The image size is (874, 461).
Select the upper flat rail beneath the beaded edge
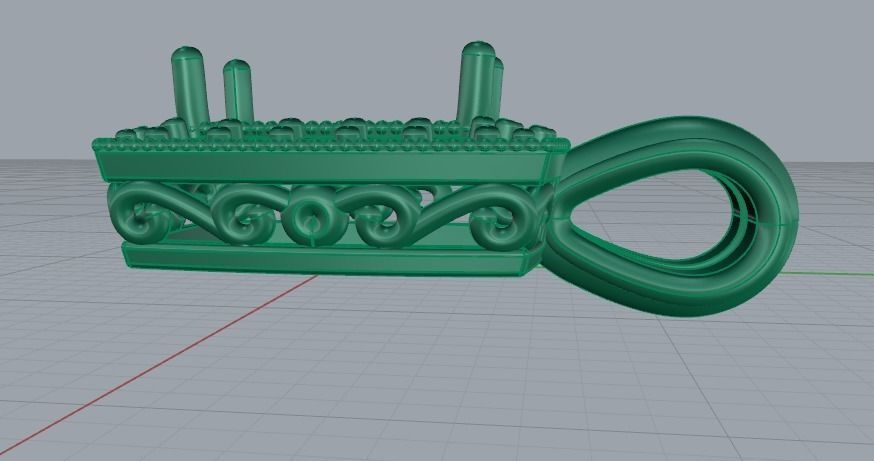[329, 168]
